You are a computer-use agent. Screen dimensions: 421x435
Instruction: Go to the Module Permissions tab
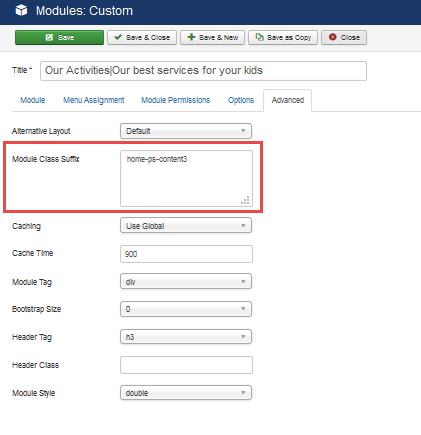175,100
